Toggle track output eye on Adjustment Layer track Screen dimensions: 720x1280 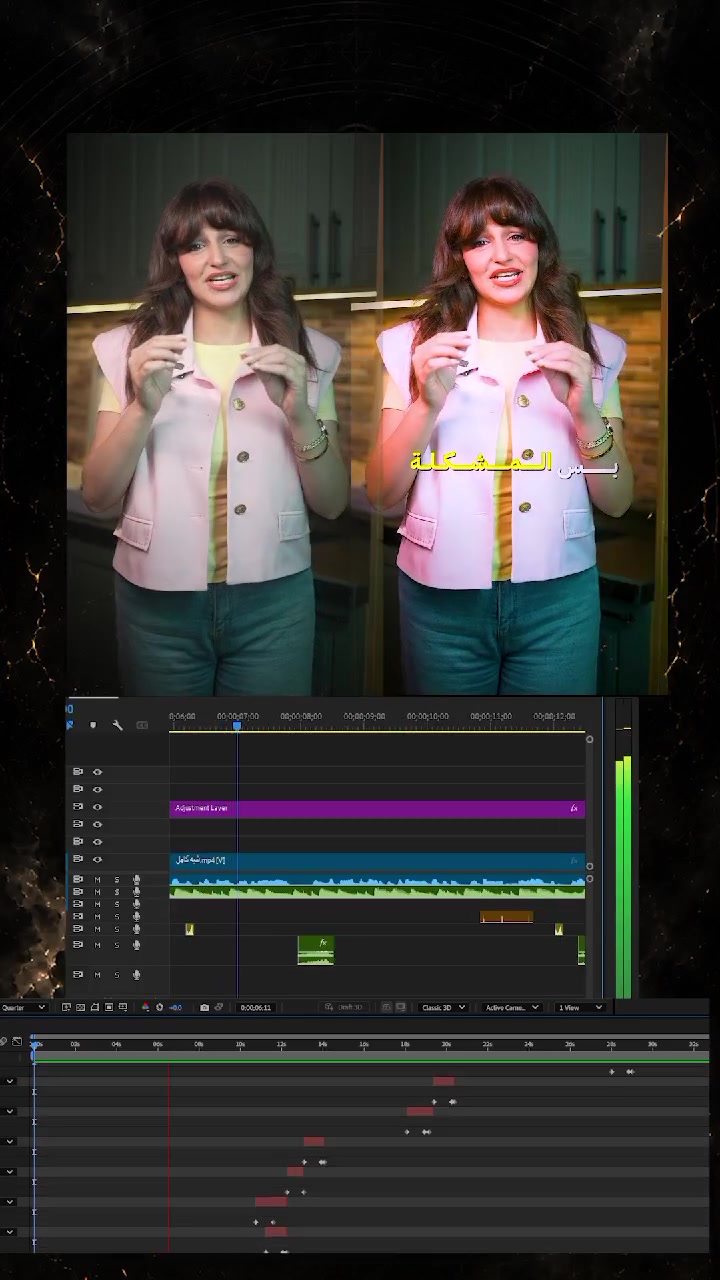(97, 807)
